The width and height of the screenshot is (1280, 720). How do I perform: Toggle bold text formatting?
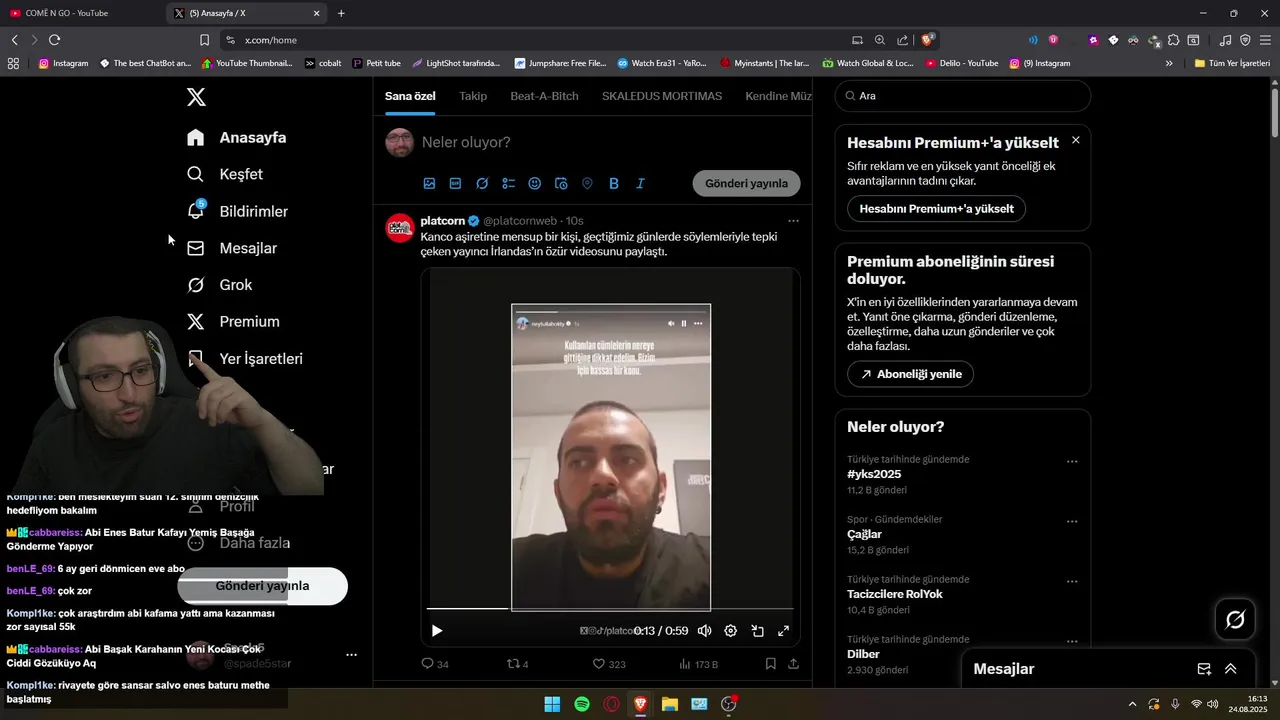point(614,183)
